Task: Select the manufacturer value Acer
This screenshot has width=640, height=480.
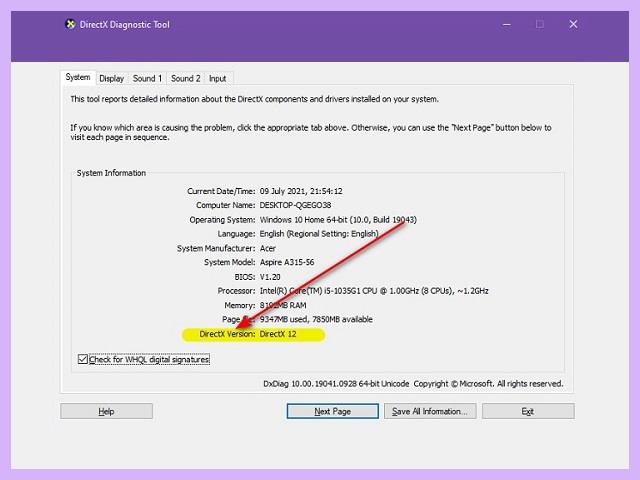Action: [268, 248]
